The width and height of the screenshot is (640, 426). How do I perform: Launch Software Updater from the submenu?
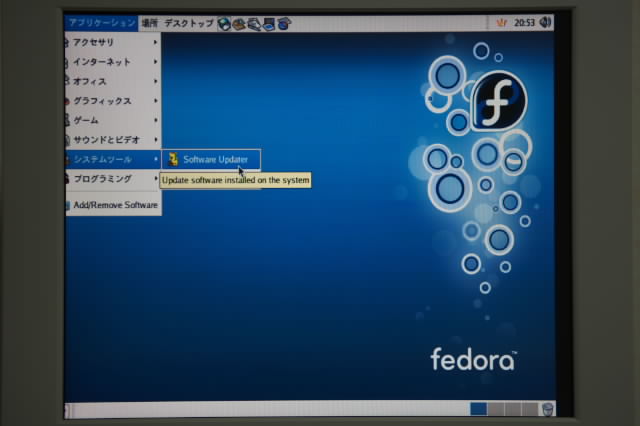(x=211, y=160)
